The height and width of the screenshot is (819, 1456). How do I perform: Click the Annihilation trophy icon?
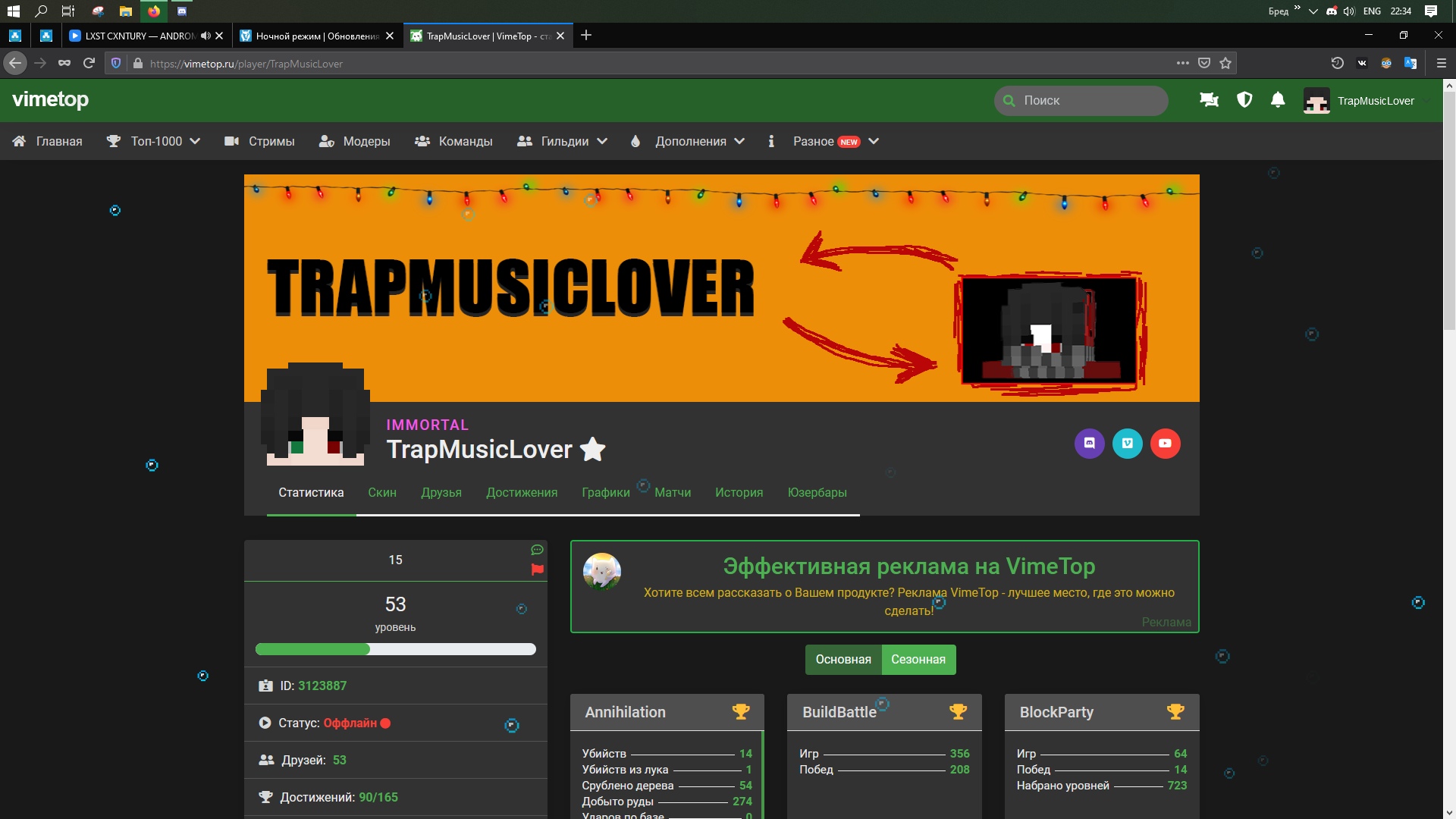pos(741,712)
